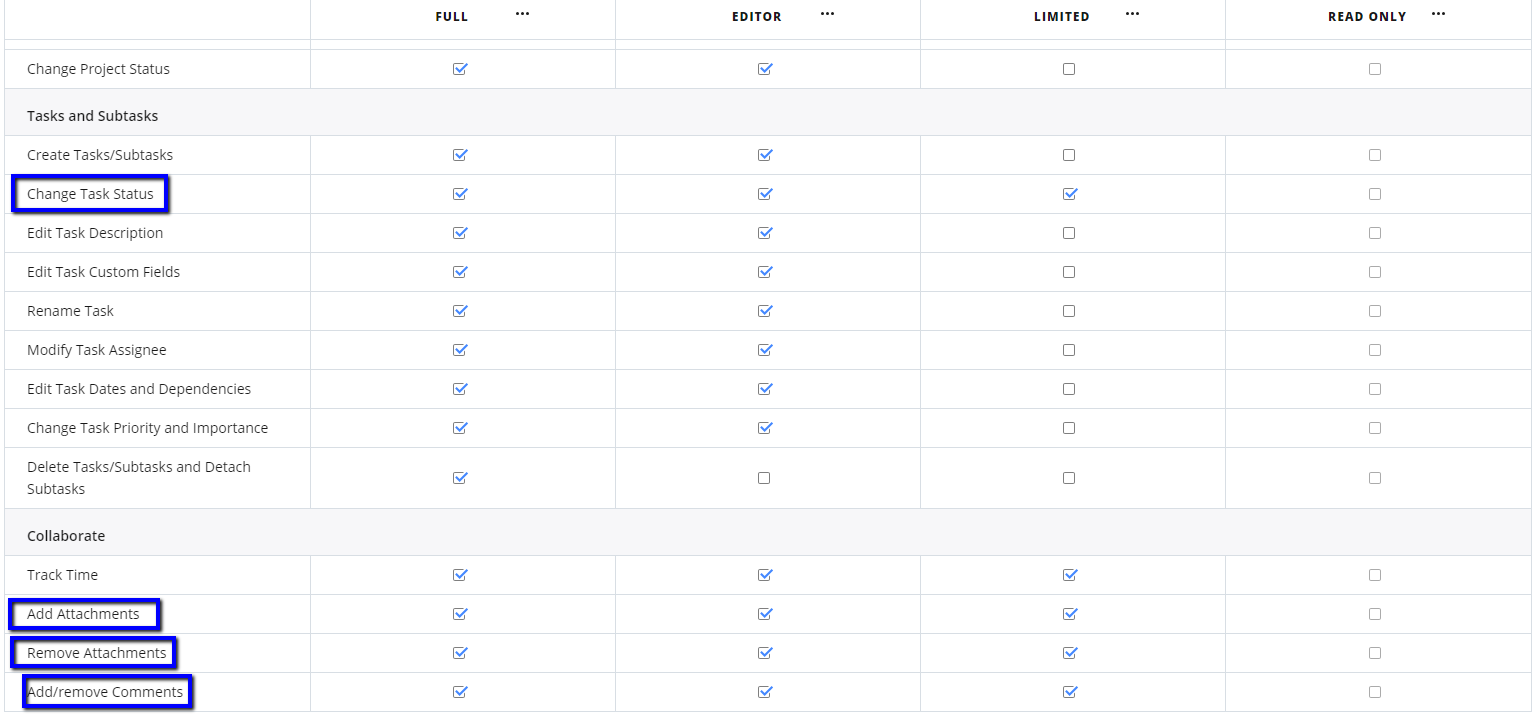Screen dimensions: 1540x721
Task: Click the Change Task Status label
Action: 90,194
